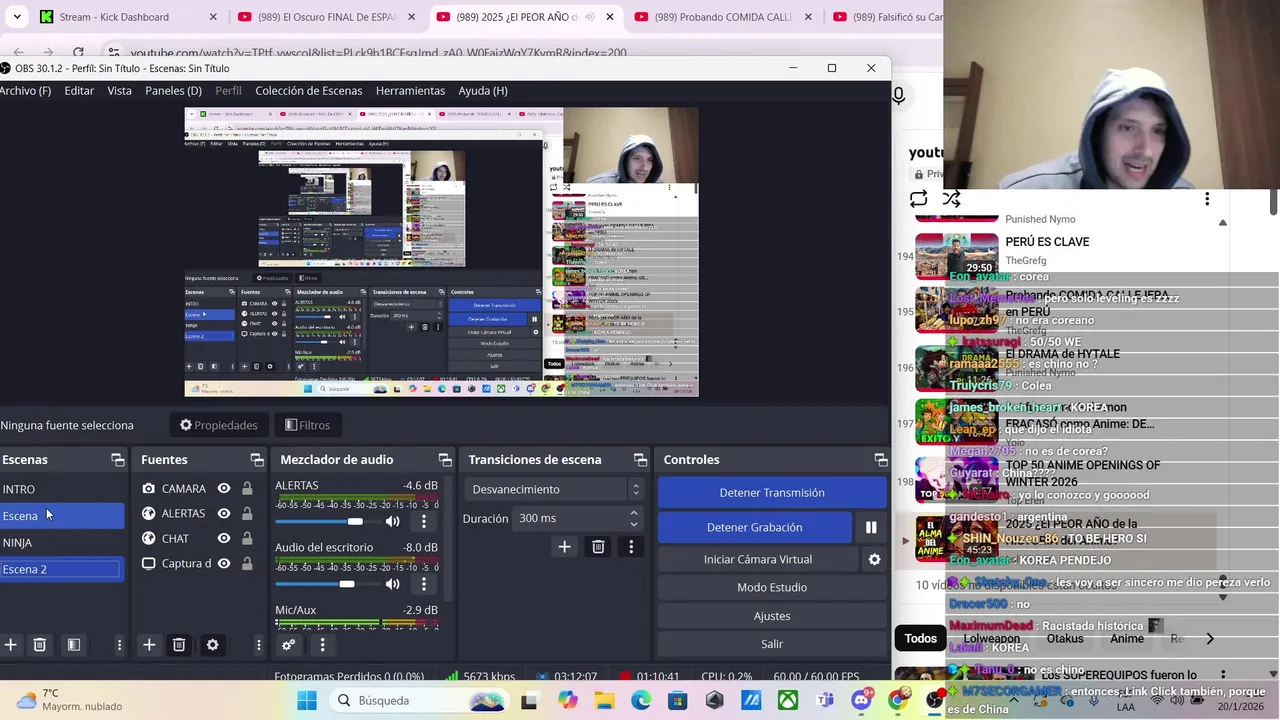Delete the scene transition with trash icon
The image size is (1280, 720).
tap(598, 546)
